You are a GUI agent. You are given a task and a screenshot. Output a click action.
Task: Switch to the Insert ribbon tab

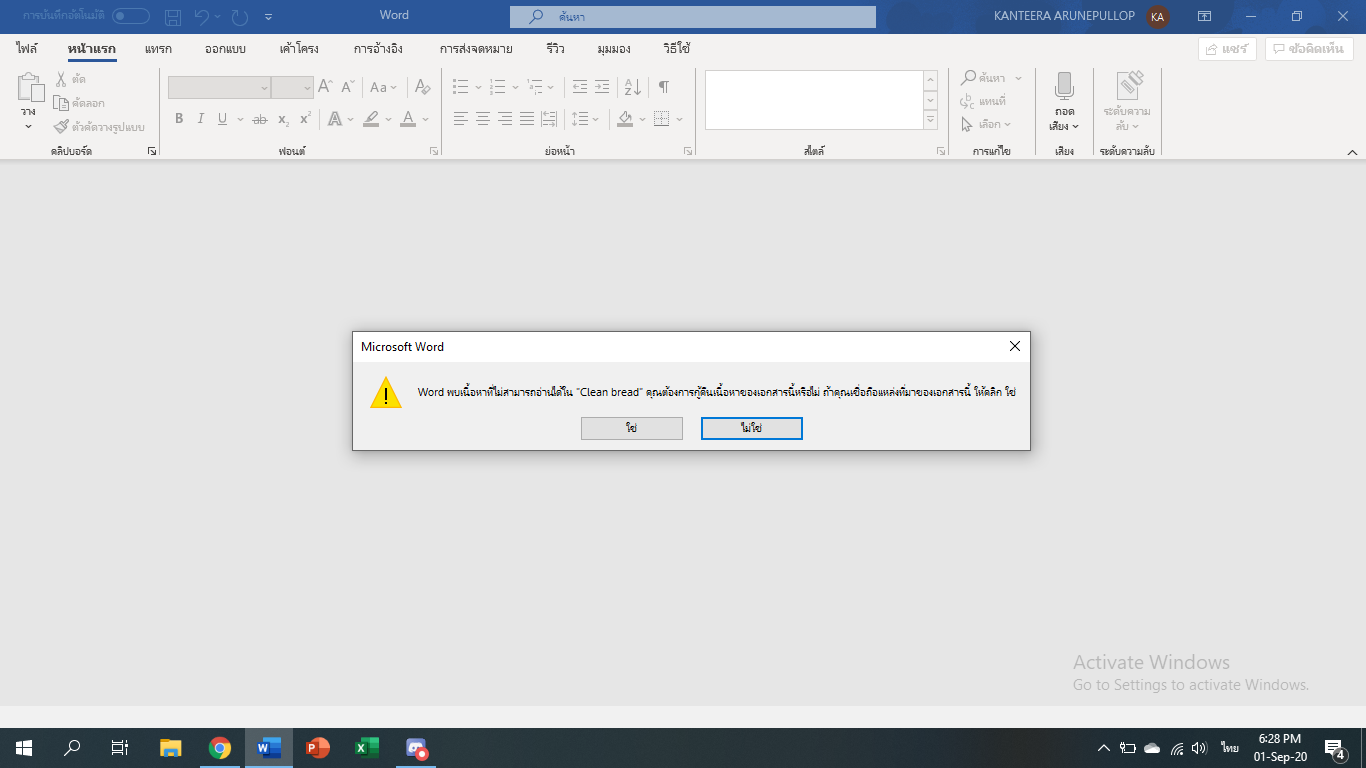158,49
